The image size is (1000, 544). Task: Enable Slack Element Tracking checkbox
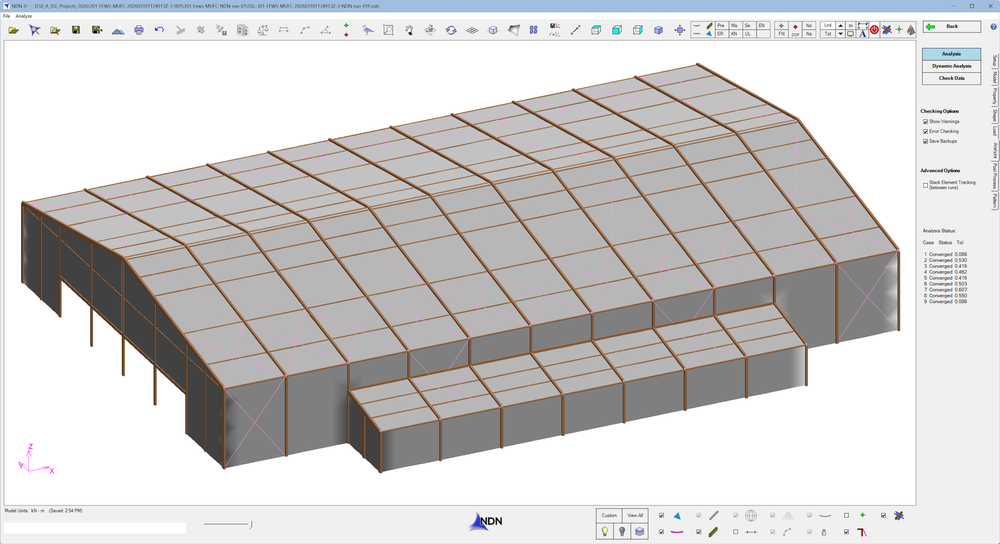tap(925, 185)
